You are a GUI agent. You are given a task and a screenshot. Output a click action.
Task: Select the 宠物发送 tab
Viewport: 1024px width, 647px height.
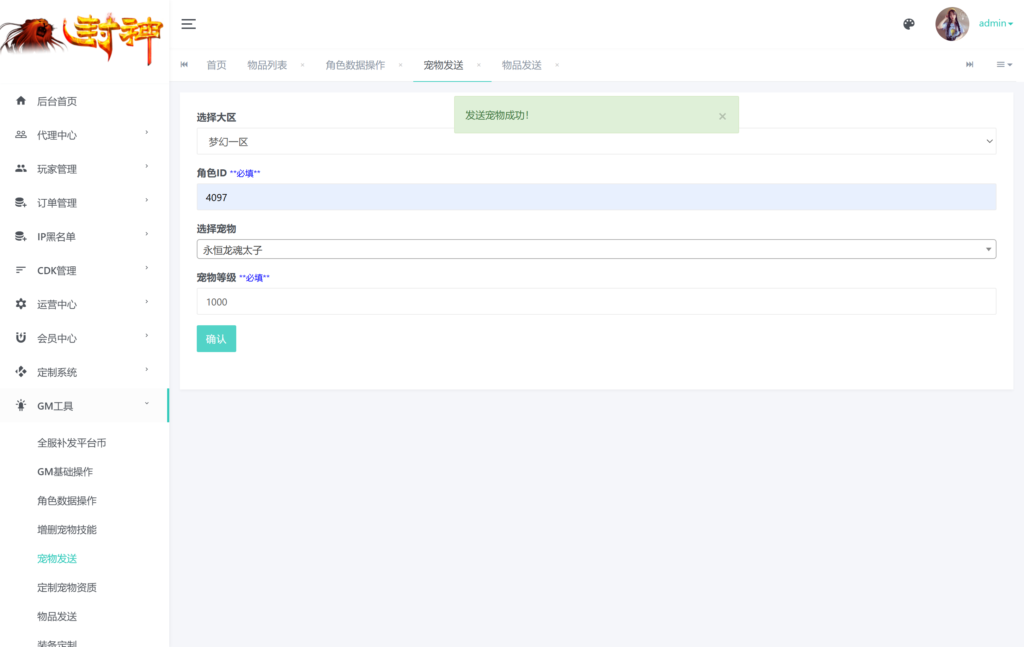443,65
